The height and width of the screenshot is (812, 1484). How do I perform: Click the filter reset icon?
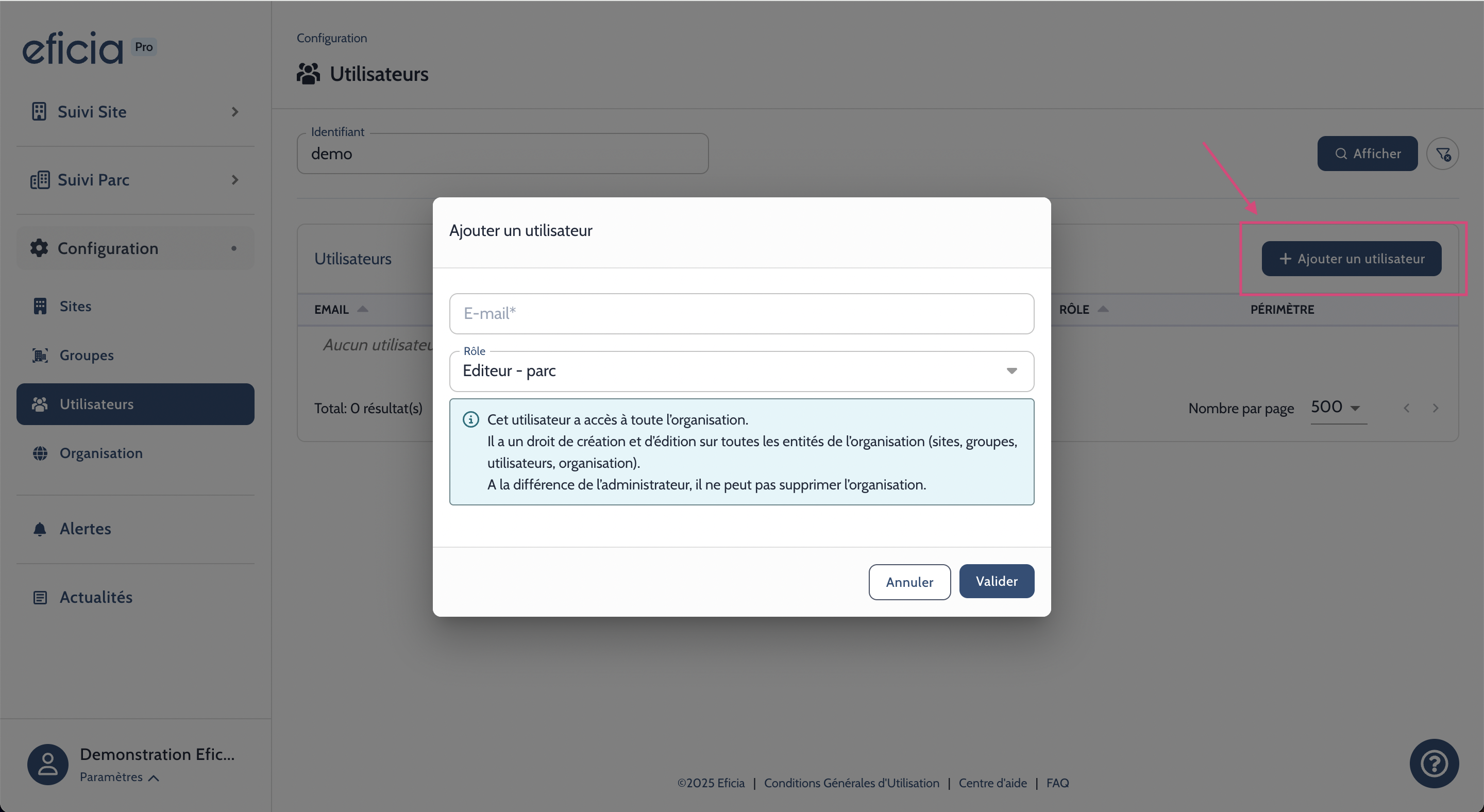coord(1442,154)
